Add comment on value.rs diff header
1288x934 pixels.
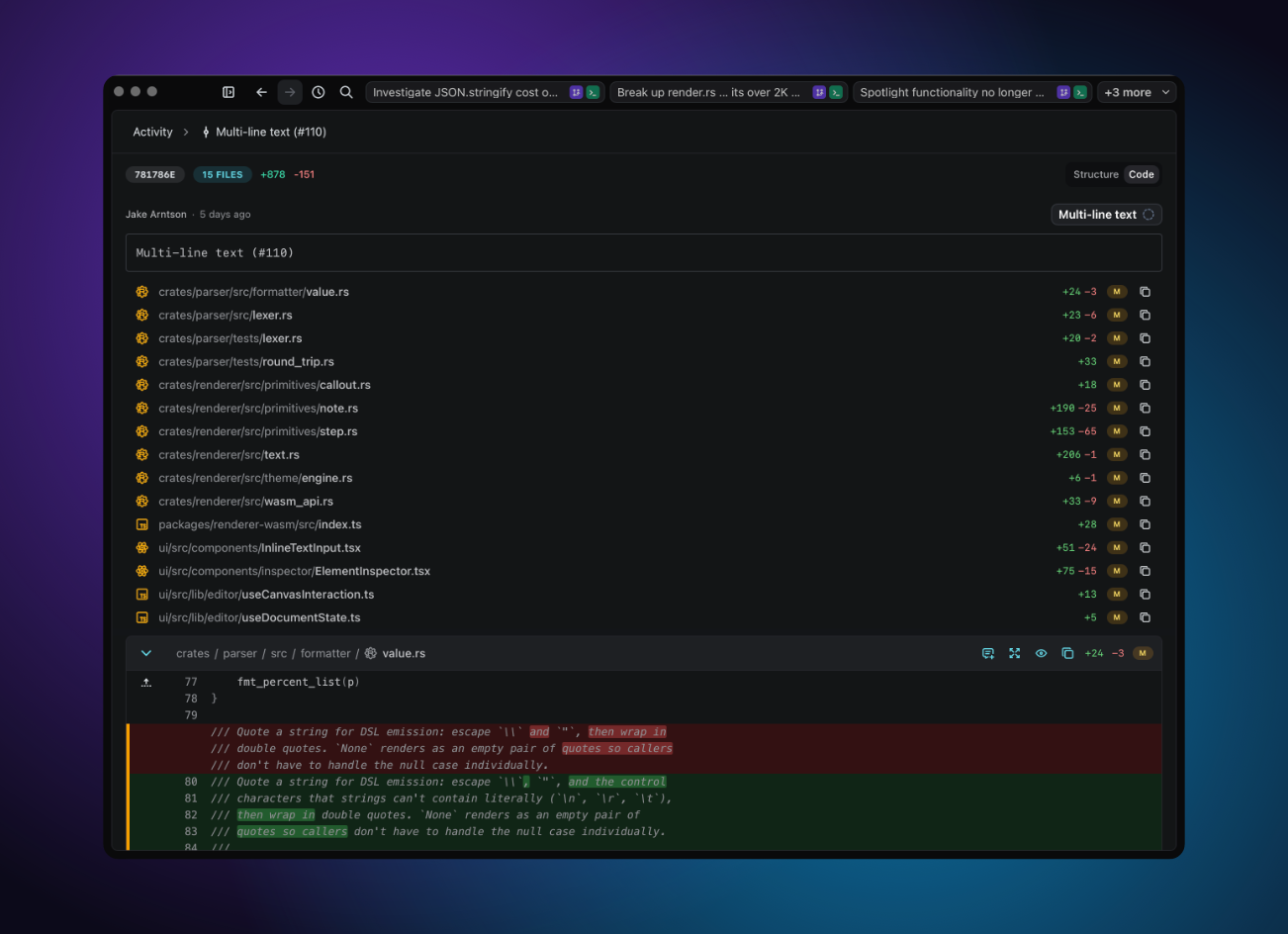[x=987, y=653]
